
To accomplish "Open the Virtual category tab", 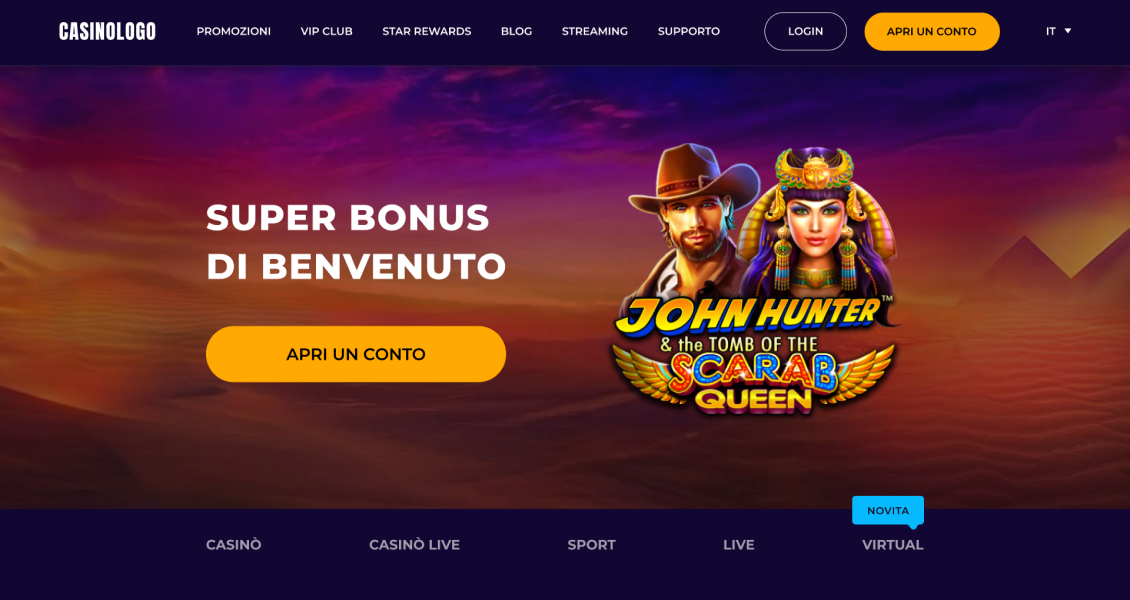I will (892, 545).
